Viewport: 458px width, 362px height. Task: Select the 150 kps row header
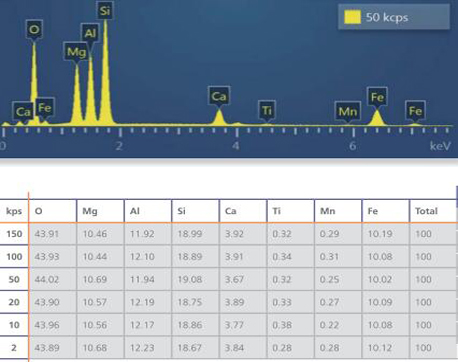[14, 234]
